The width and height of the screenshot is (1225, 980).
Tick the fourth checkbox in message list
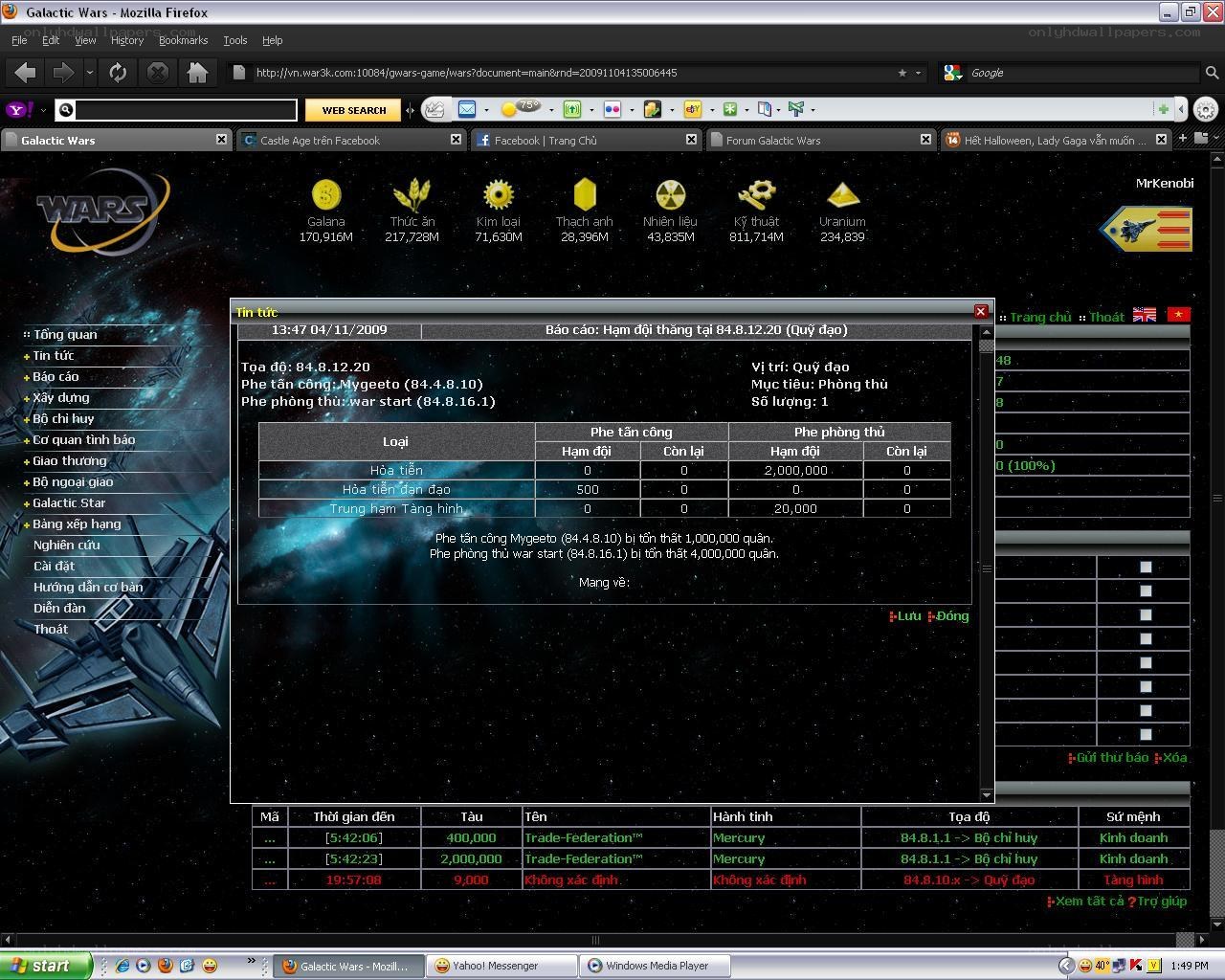coord(1146,639)
